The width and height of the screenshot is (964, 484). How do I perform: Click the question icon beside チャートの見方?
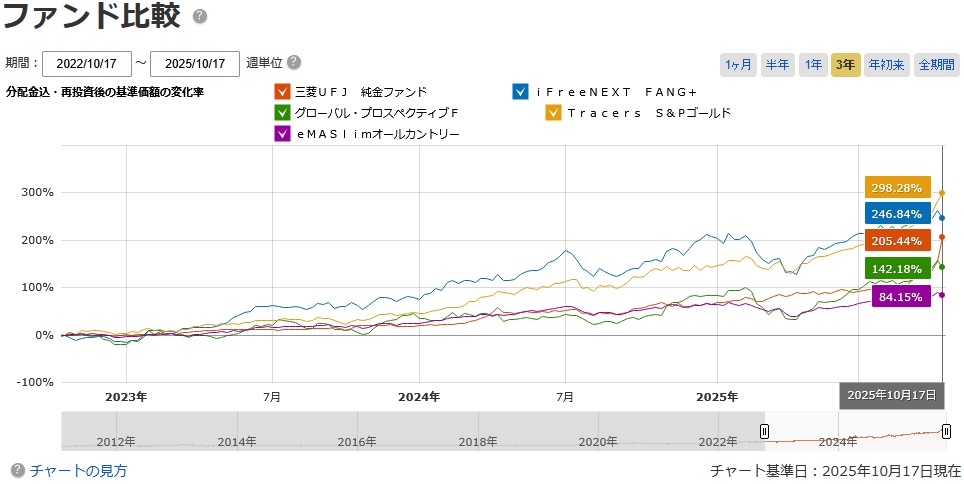(x=17, y=470)
